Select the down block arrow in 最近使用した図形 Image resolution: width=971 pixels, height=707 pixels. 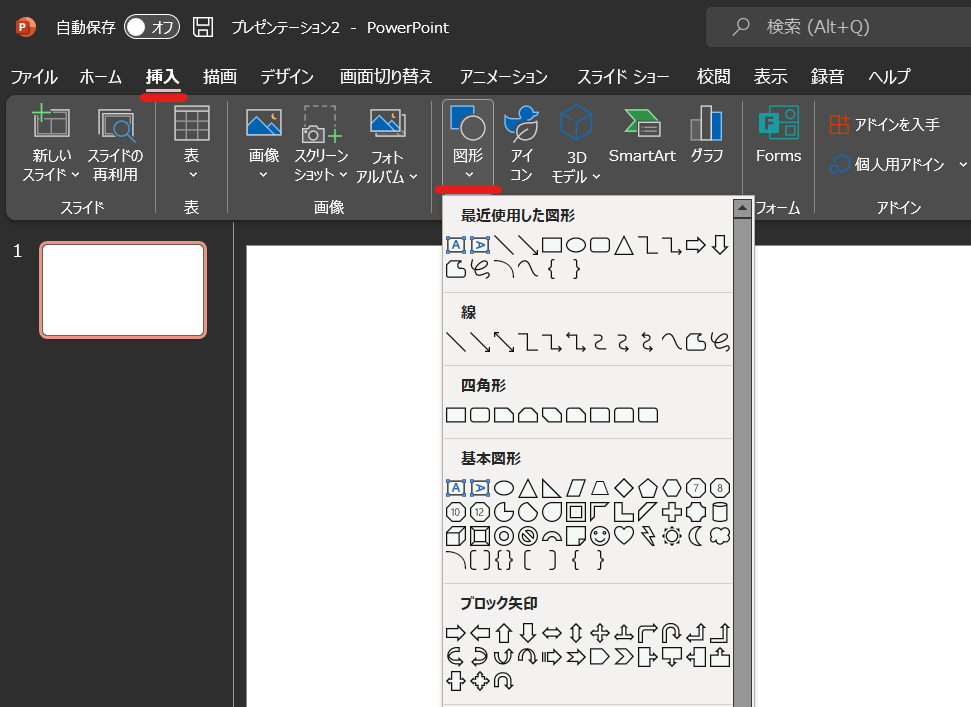click(720, 245)
